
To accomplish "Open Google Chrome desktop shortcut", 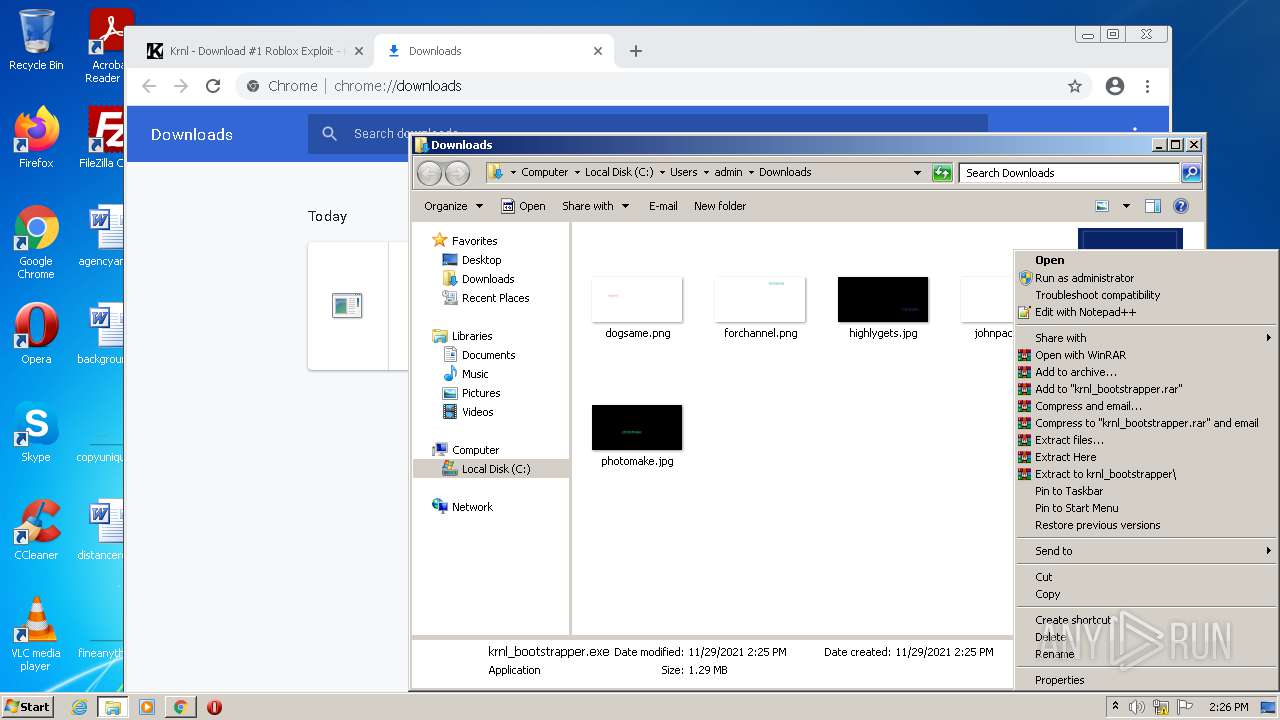I will (x=36, y=242).
